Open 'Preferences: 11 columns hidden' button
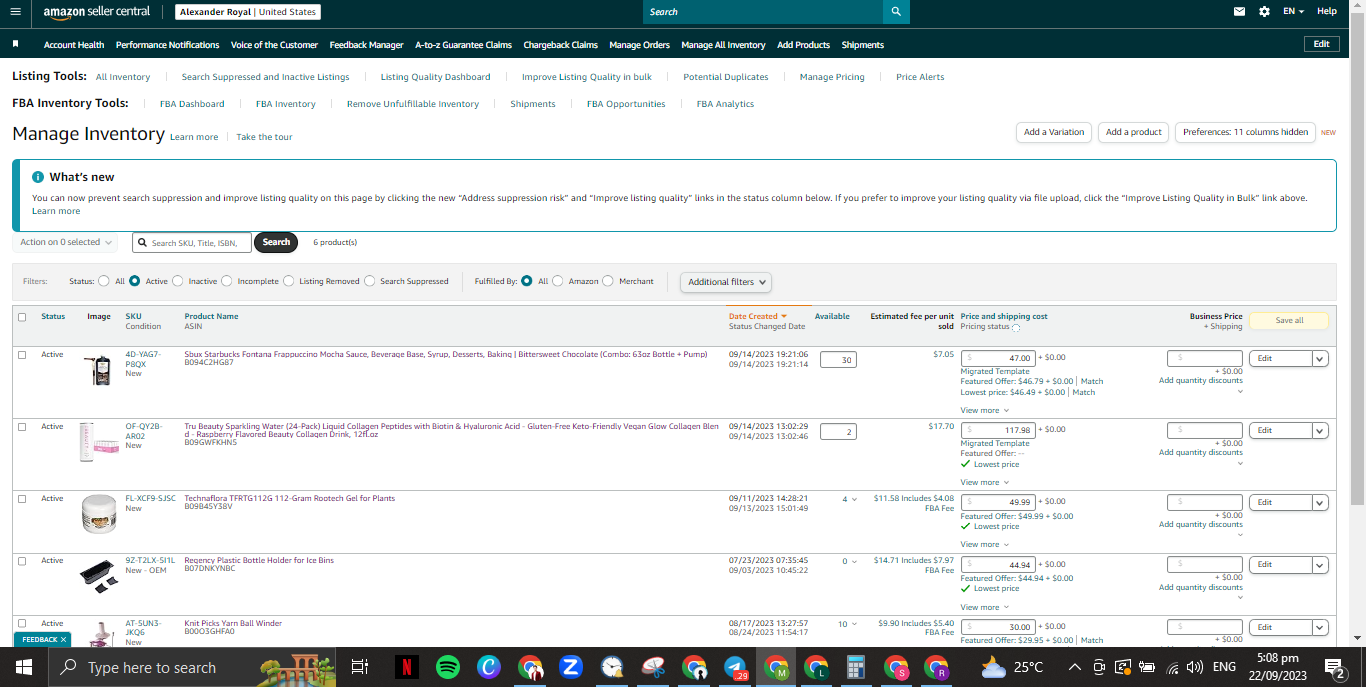Viewport: 1366px width, 687px height. 1245,132
